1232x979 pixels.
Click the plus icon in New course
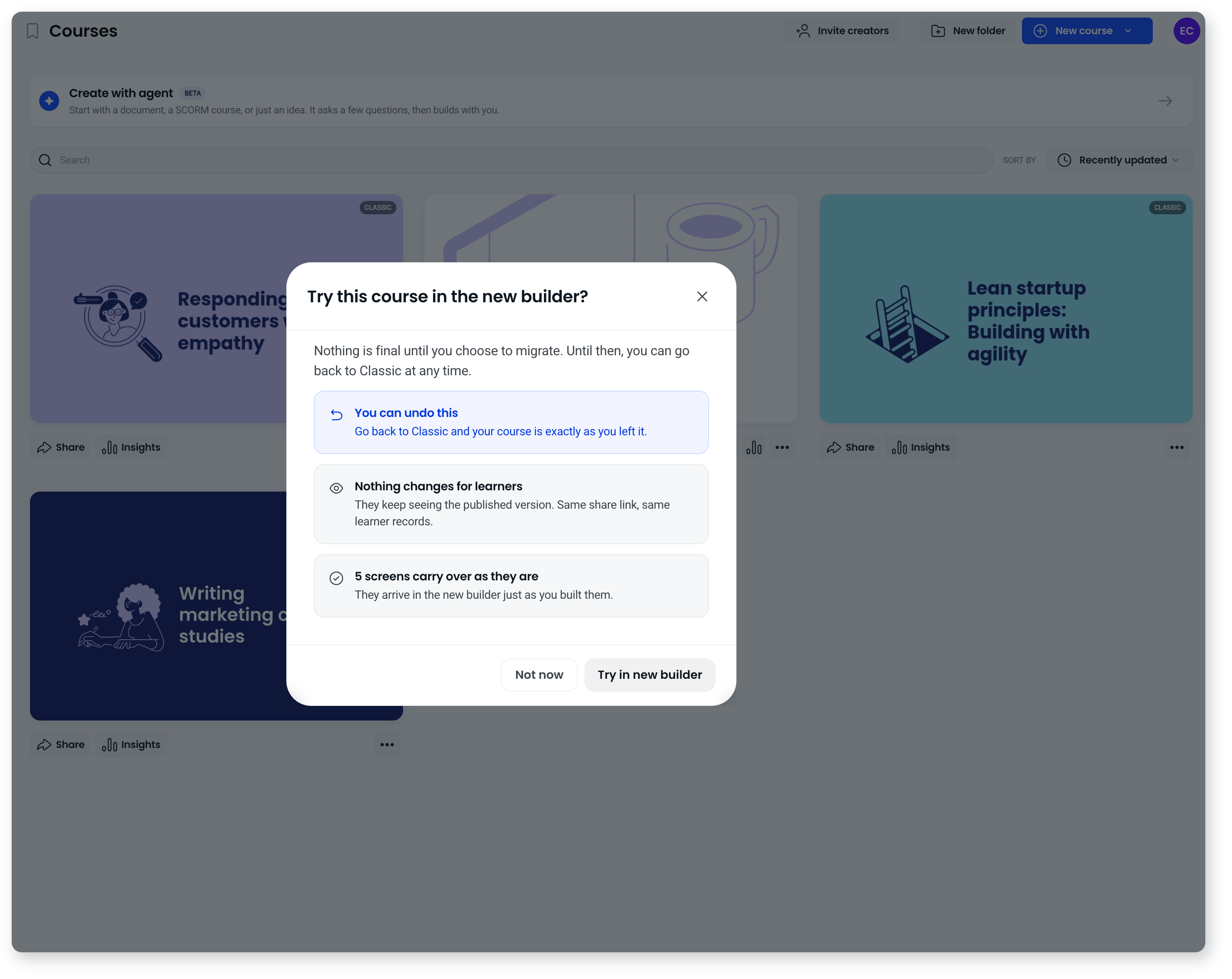pyautogui.click(x=1040, y=31)
